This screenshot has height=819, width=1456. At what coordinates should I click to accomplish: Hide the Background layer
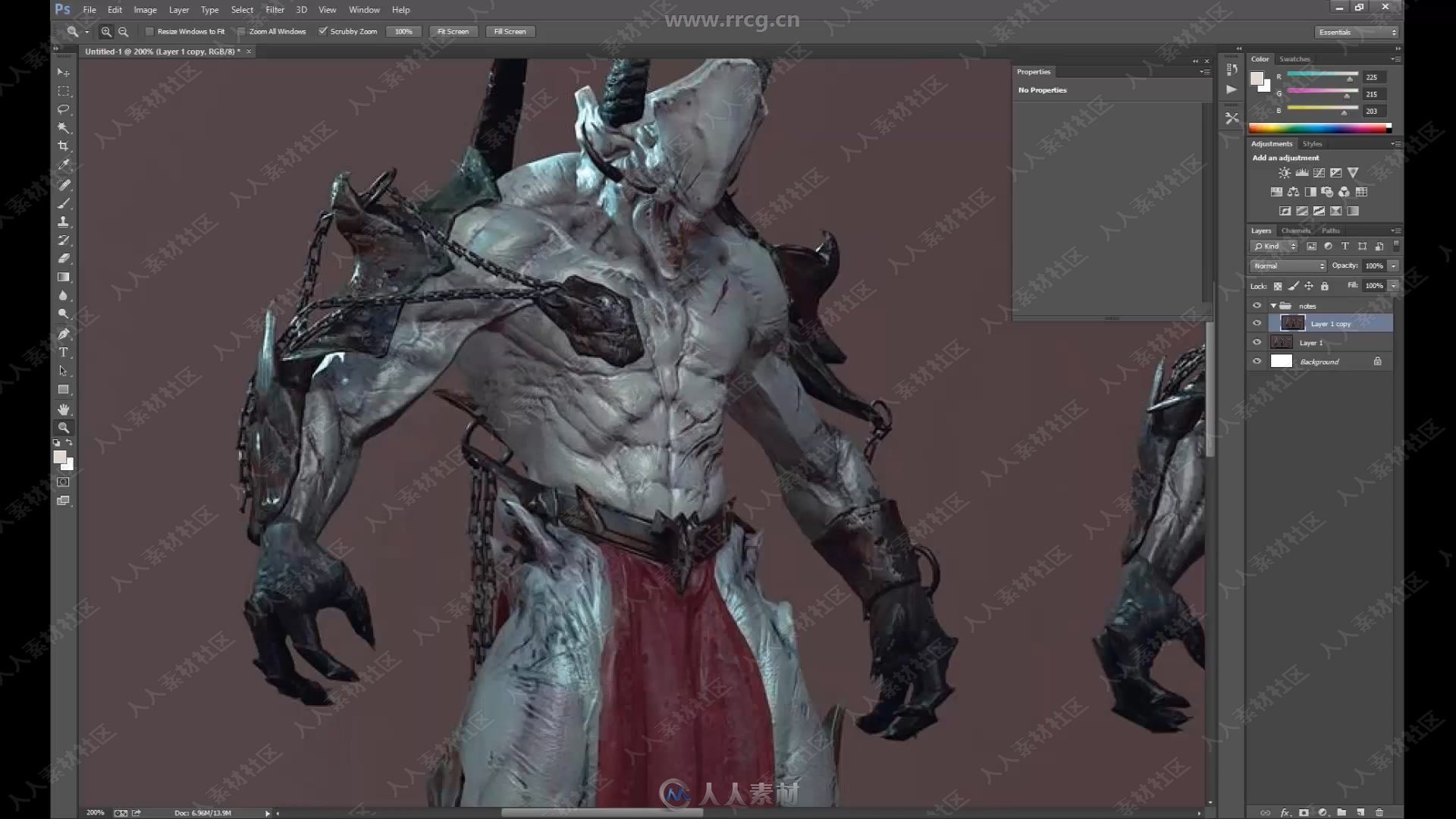(x=1257, y=361)
